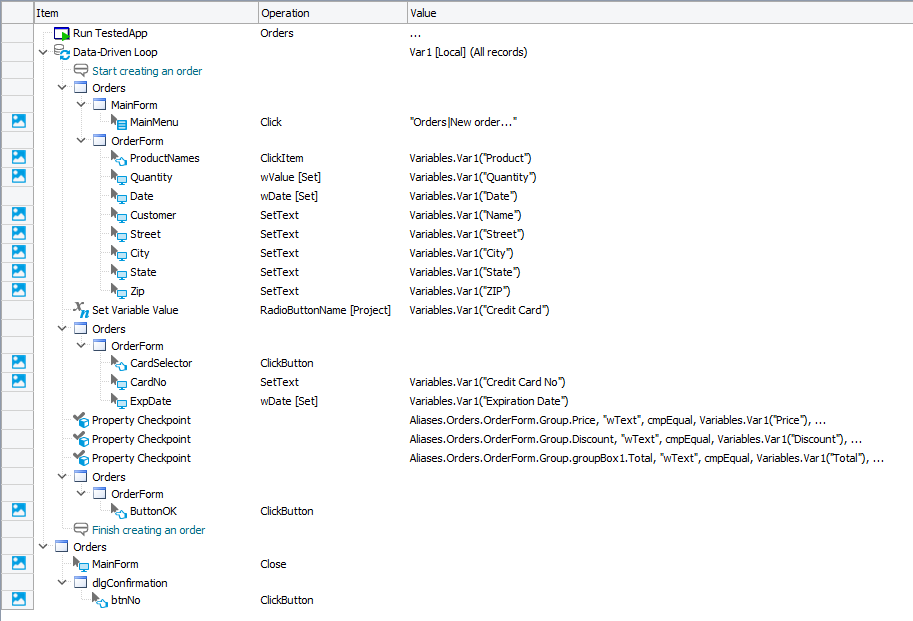
Task: Click the comment icon for Start creating an order
Action: (81, 71)
